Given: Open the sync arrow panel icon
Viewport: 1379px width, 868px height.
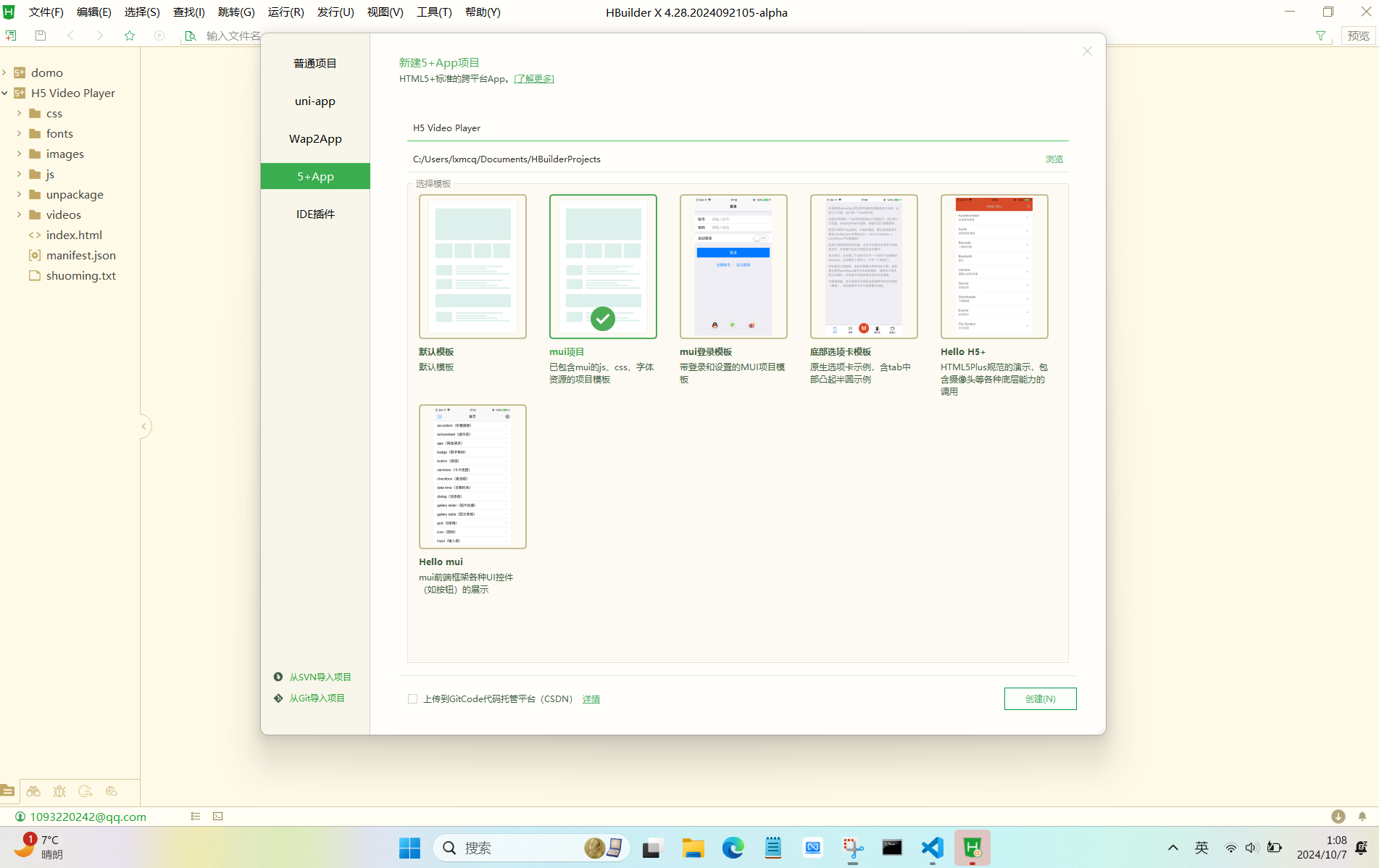Looking at the screenshot, I should pos(86,791).
